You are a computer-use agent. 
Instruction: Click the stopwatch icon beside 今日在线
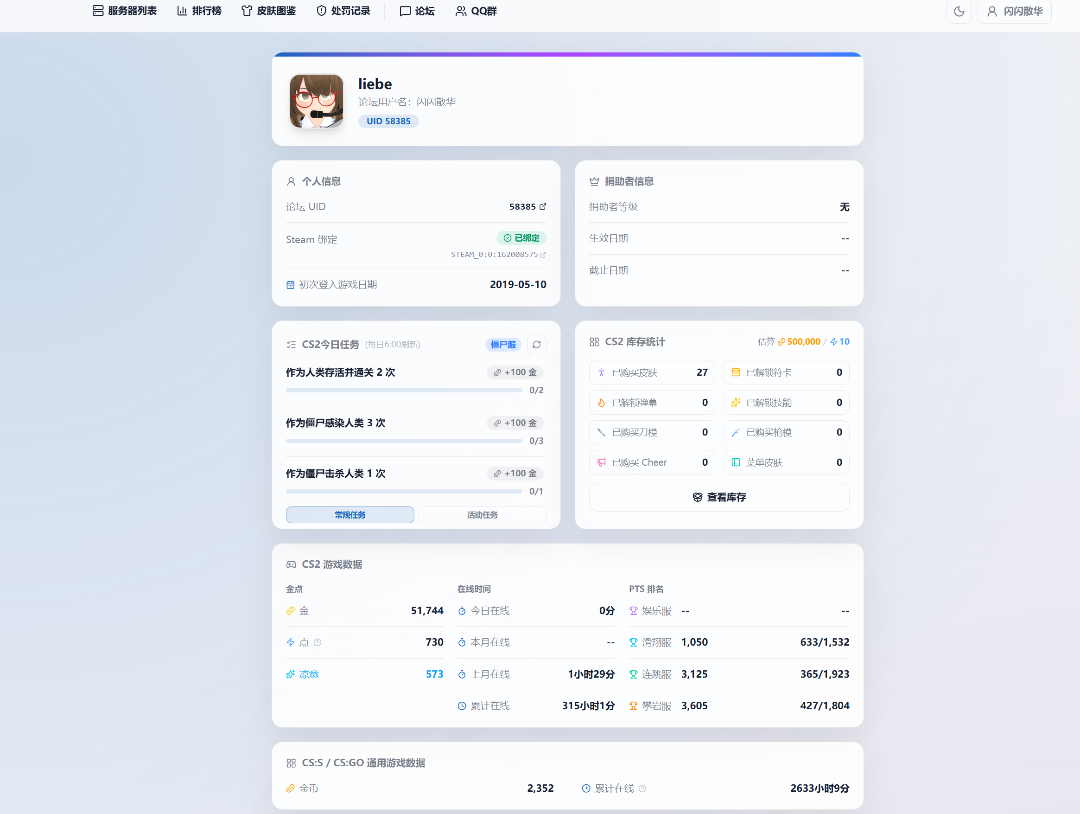[461, 612]
